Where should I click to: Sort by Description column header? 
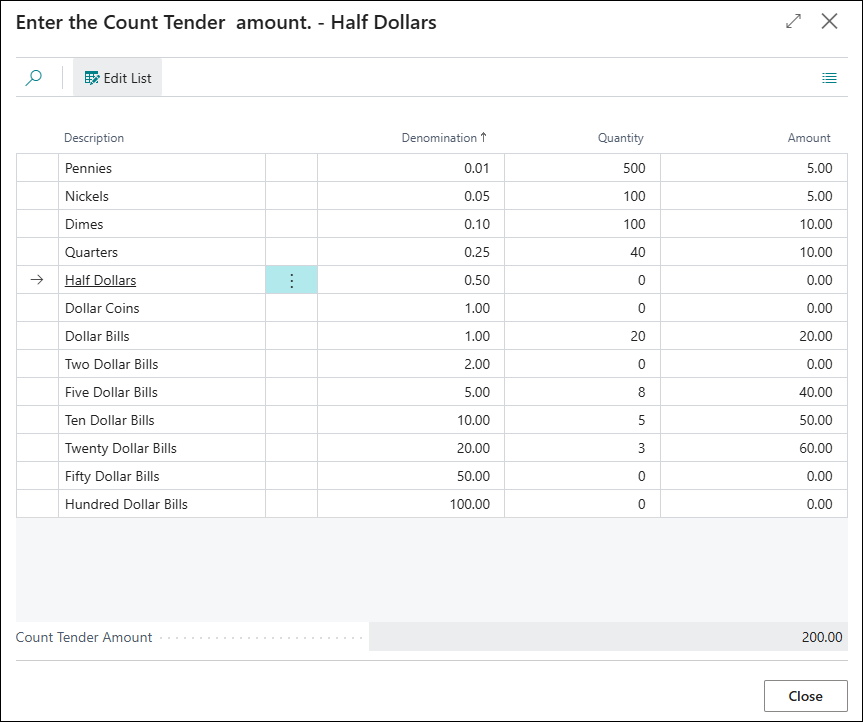[x=94, y=138]
